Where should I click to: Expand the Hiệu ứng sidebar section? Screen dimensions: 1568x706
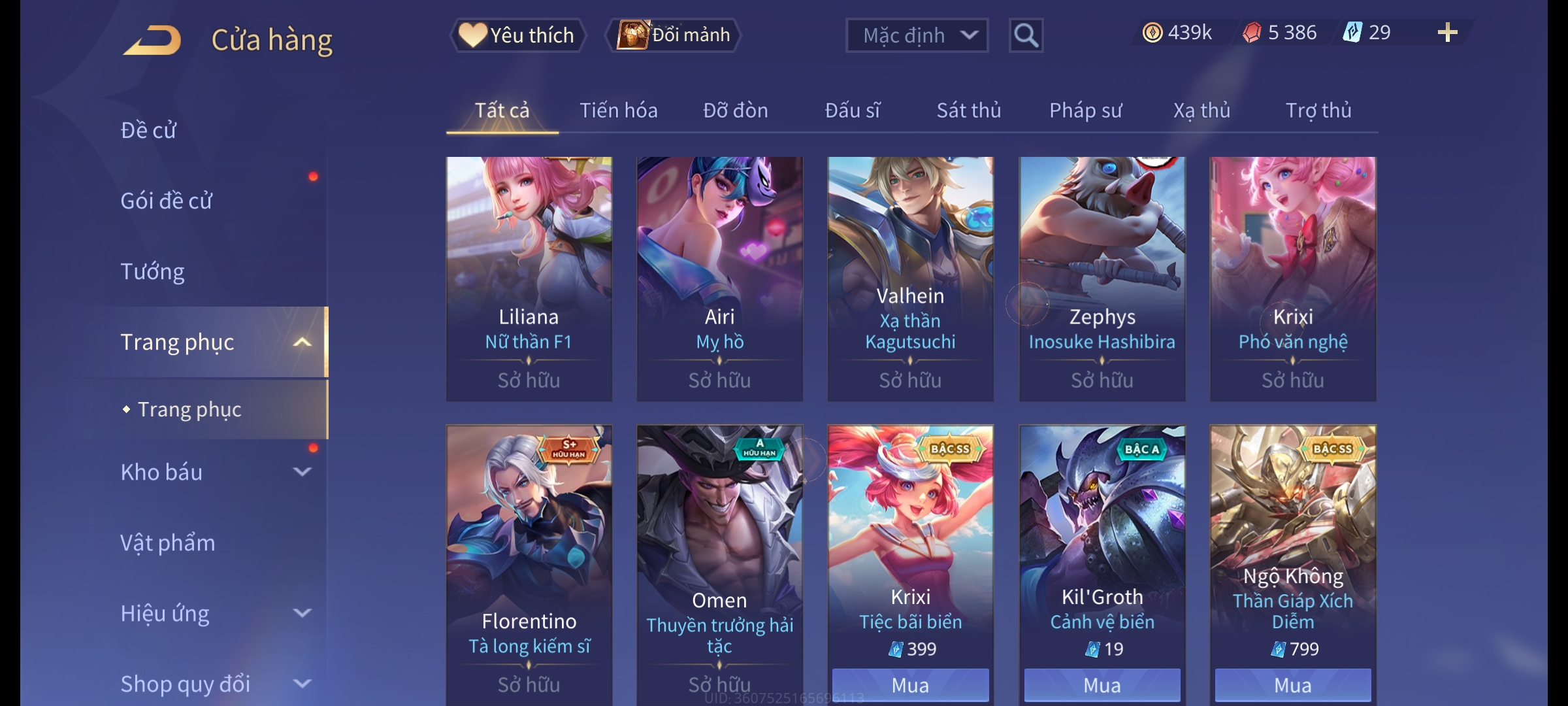click(302, 613)
